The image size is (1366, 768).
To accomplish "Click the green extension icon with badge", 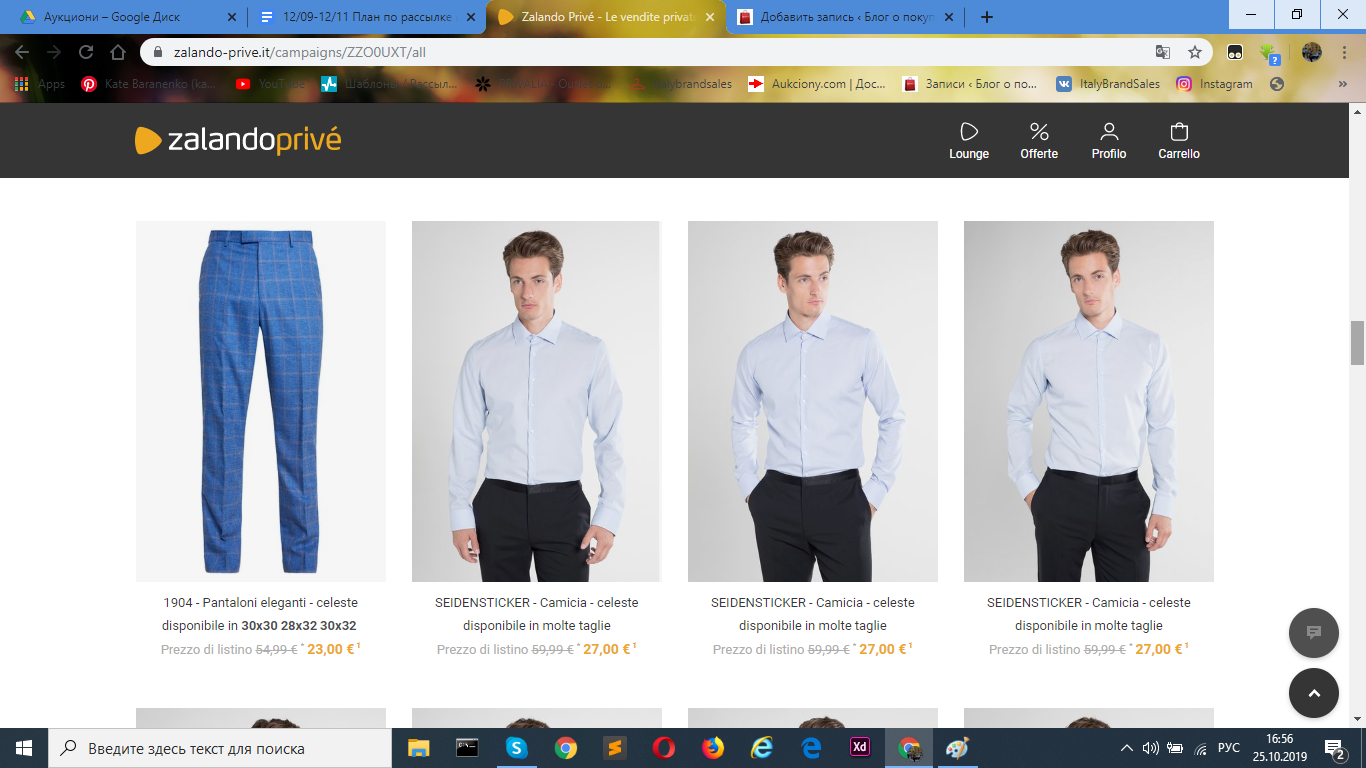I will pyautogui.click(x=1269, y=52).
